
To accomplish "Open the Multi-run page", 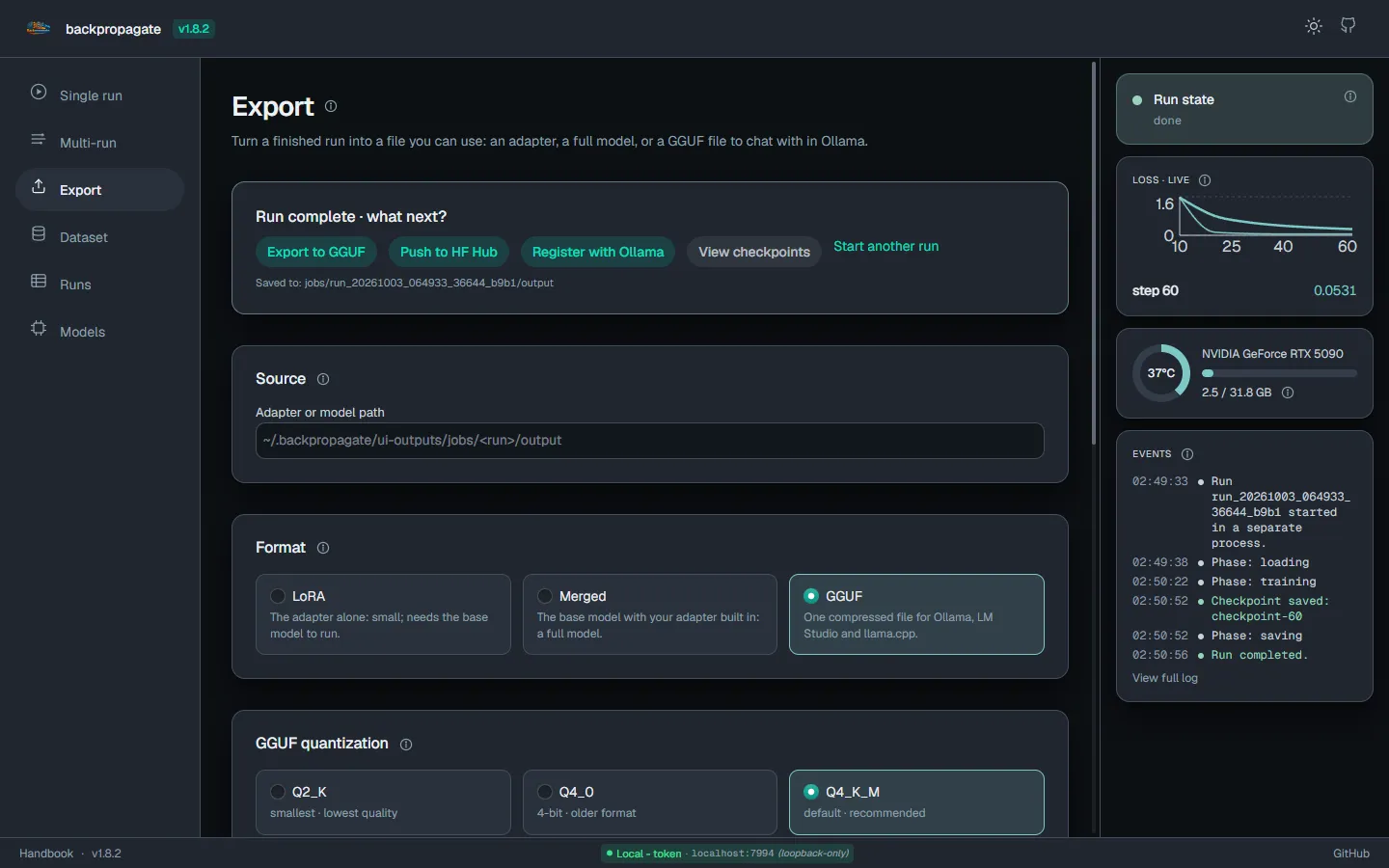I will (100, 142).
